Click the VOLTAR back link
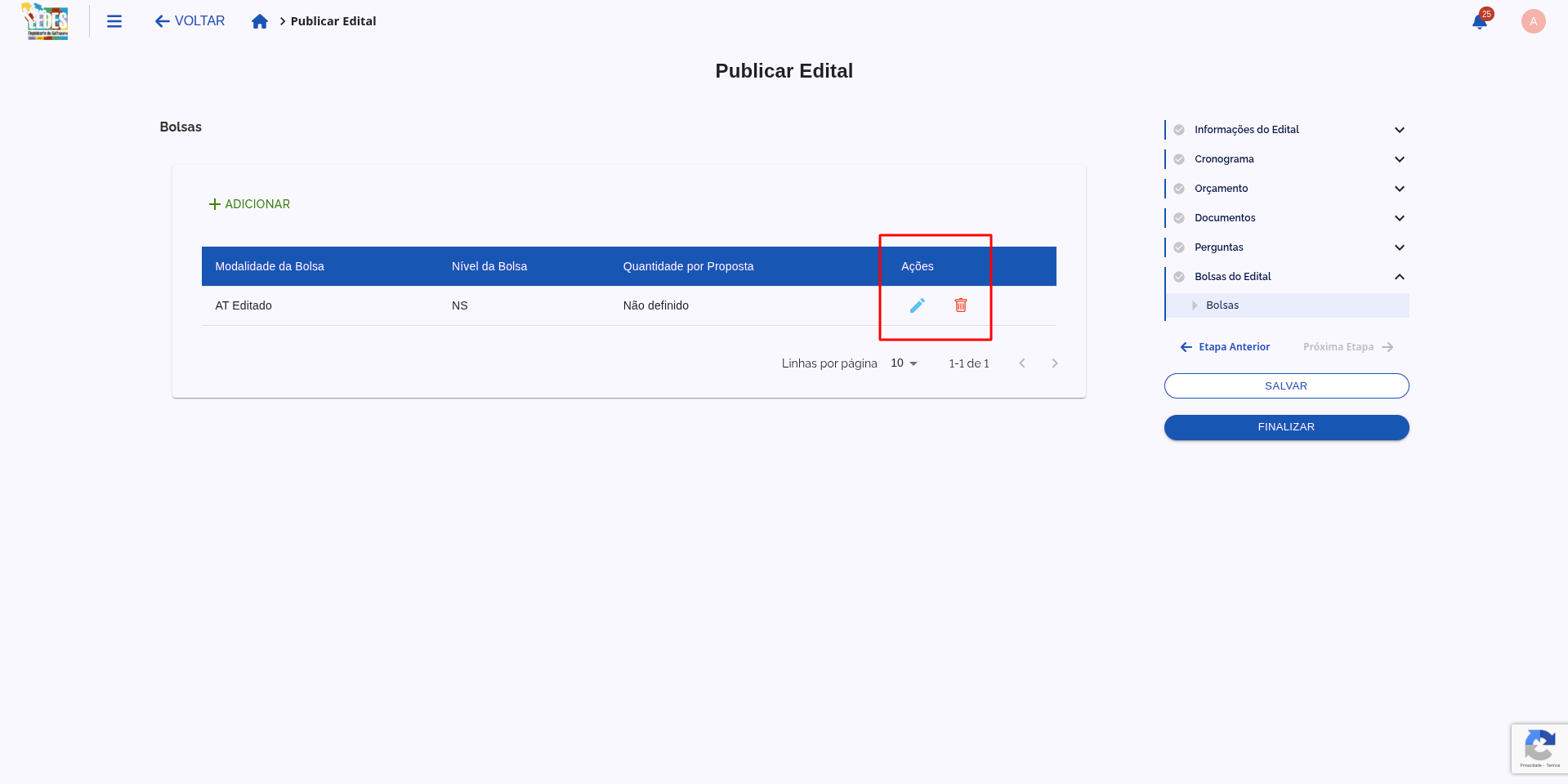This screenshot has height=784, width=1568. (189, 20)
